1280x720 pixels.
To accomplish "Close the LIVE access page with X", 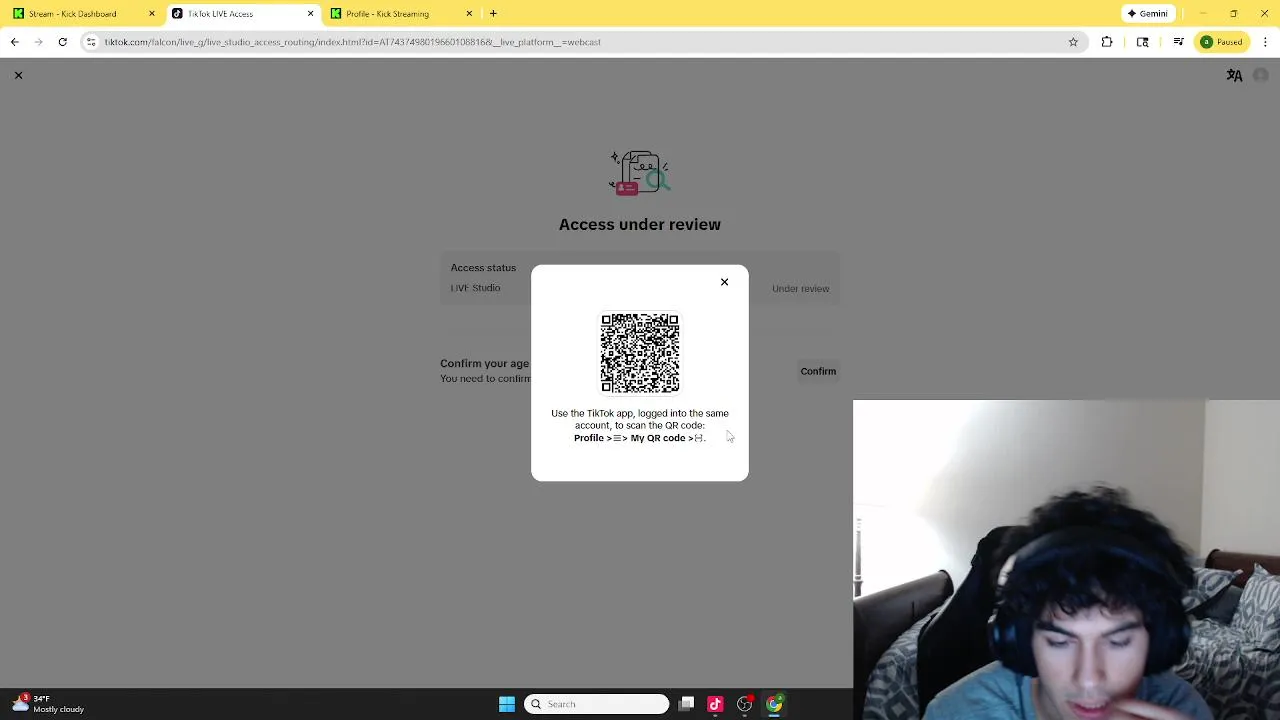I will [18, 75].
